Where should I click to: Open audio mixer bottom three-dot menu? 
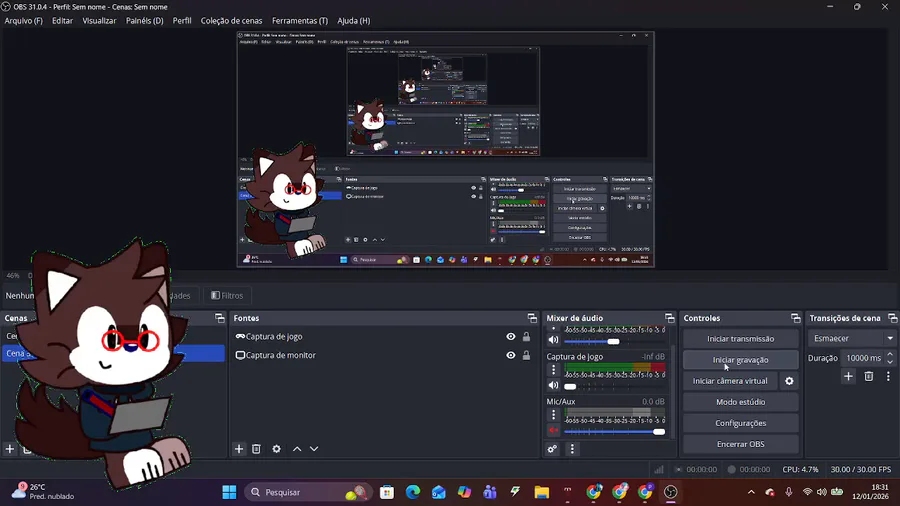pos(572,449)
